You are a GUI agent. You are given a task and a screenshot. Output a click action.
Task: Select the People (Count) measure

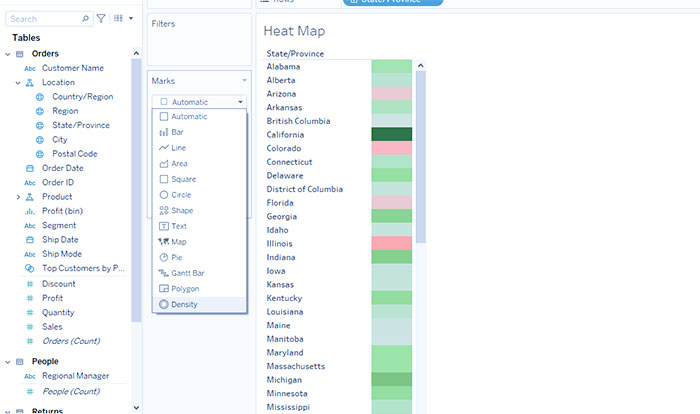tap(71, 391)
